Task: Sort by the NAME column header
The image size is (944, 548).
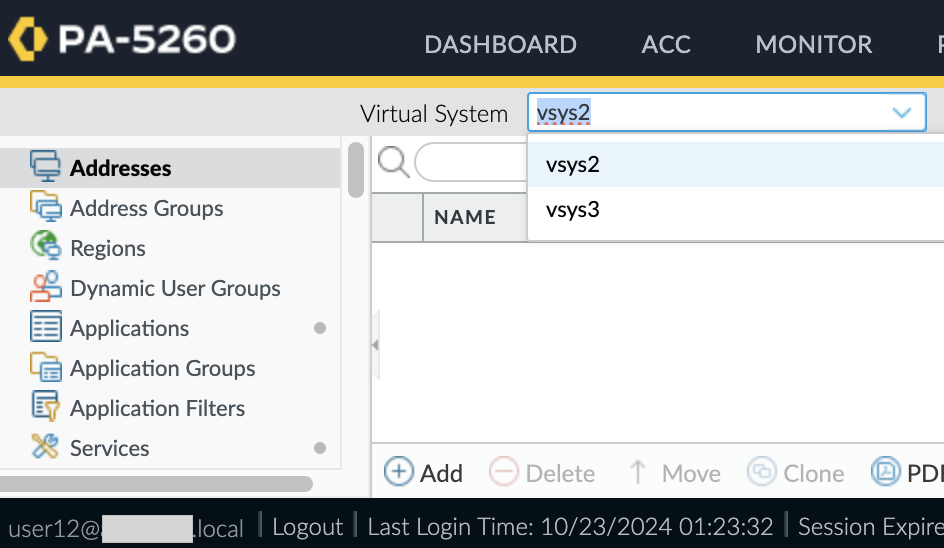Action: pos(465,217)
